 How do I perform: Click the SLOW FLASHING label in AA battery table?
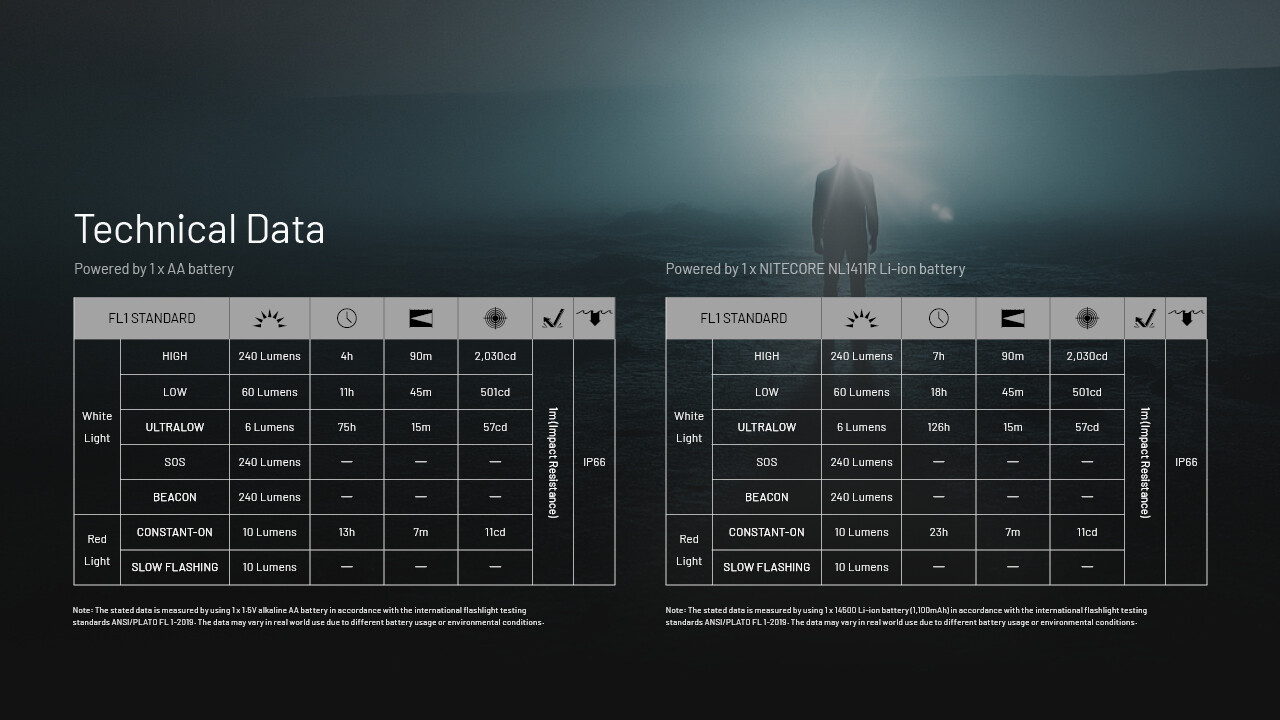pyautogui.click(x=175, y=567)
